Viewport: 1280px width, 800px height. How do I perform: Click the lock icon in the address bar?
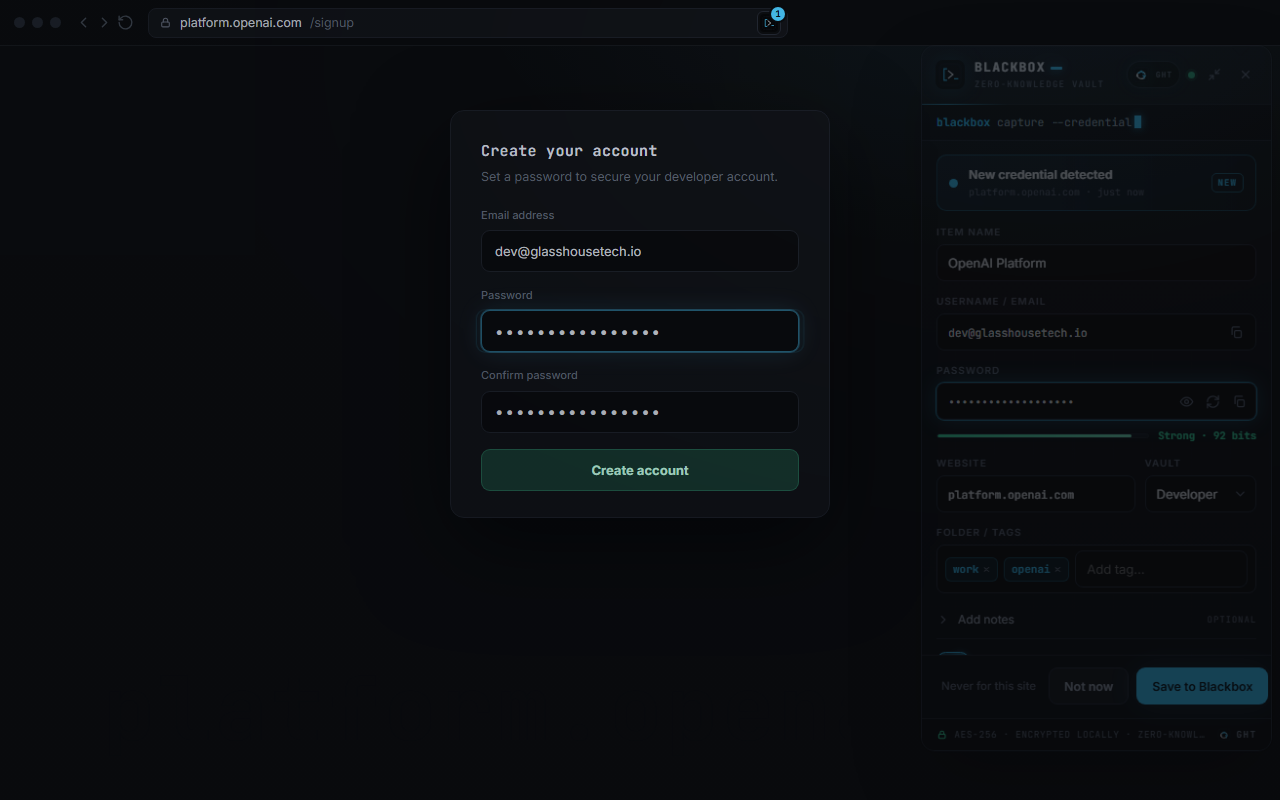click(166, 23)
